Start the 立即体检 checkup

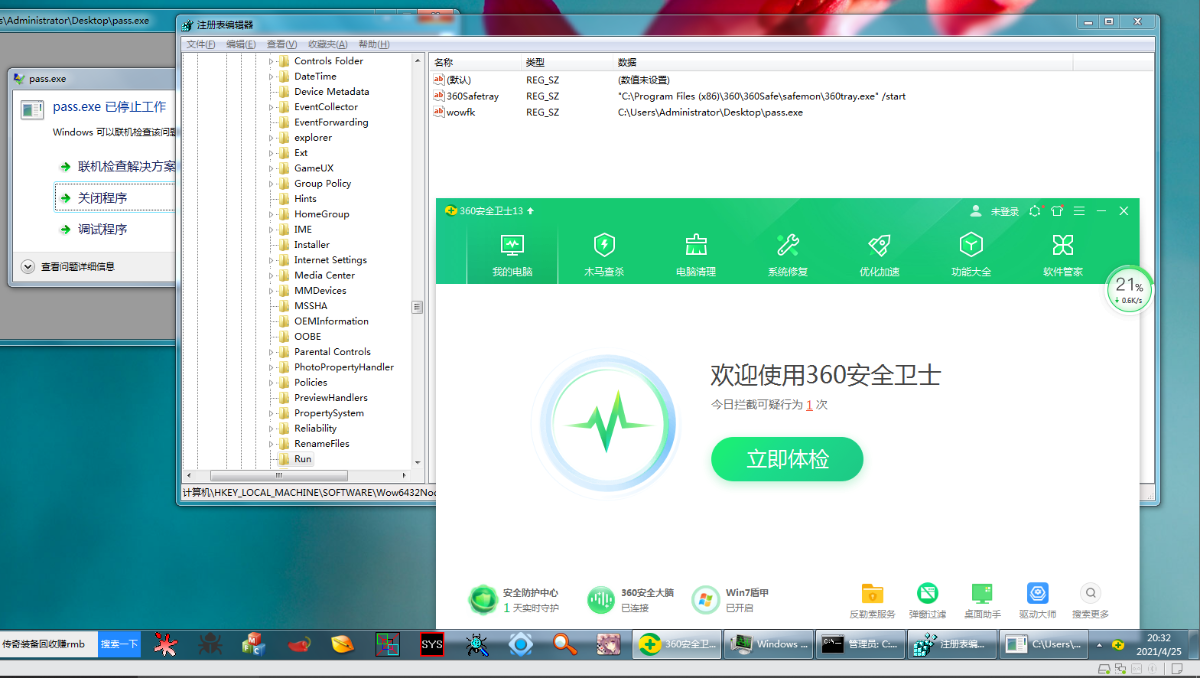click(787, 459)
